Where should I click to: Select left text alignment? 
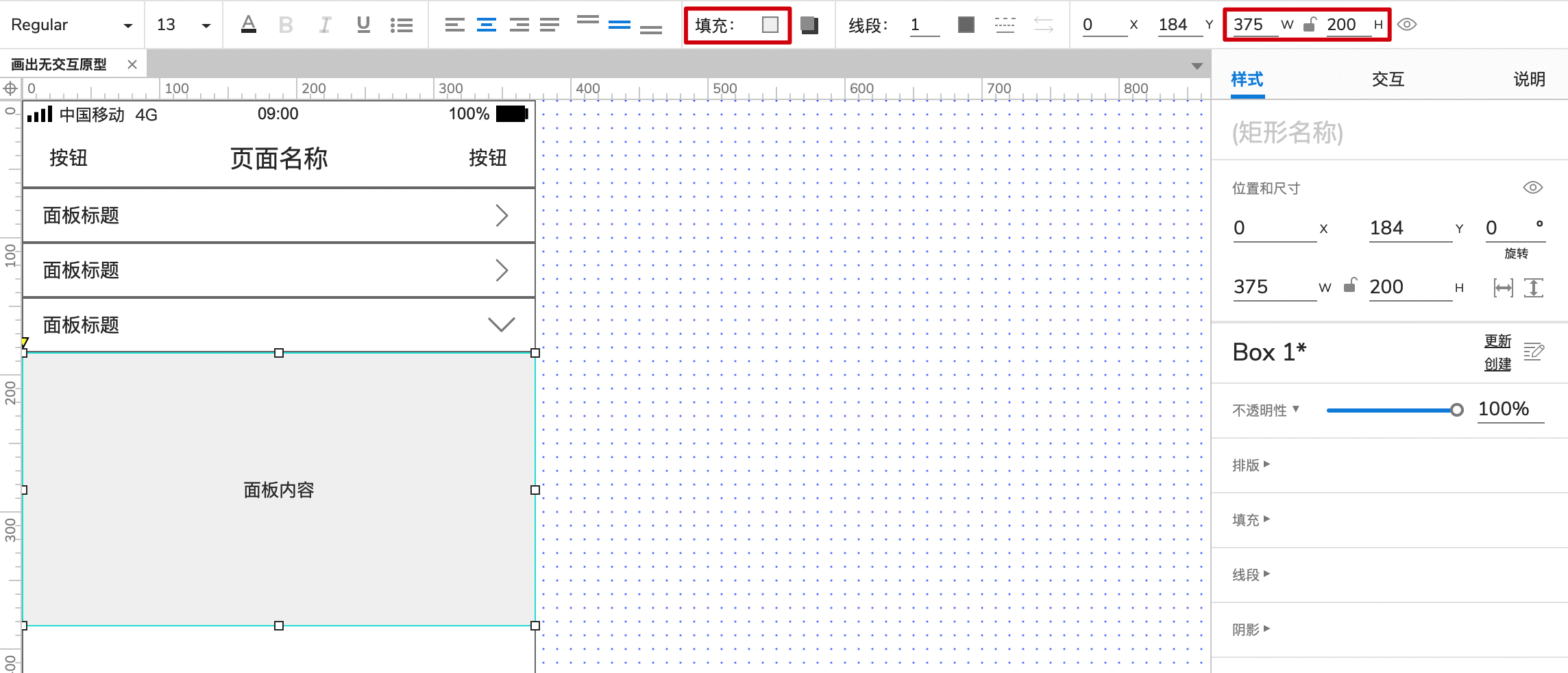tap(453, 24)
